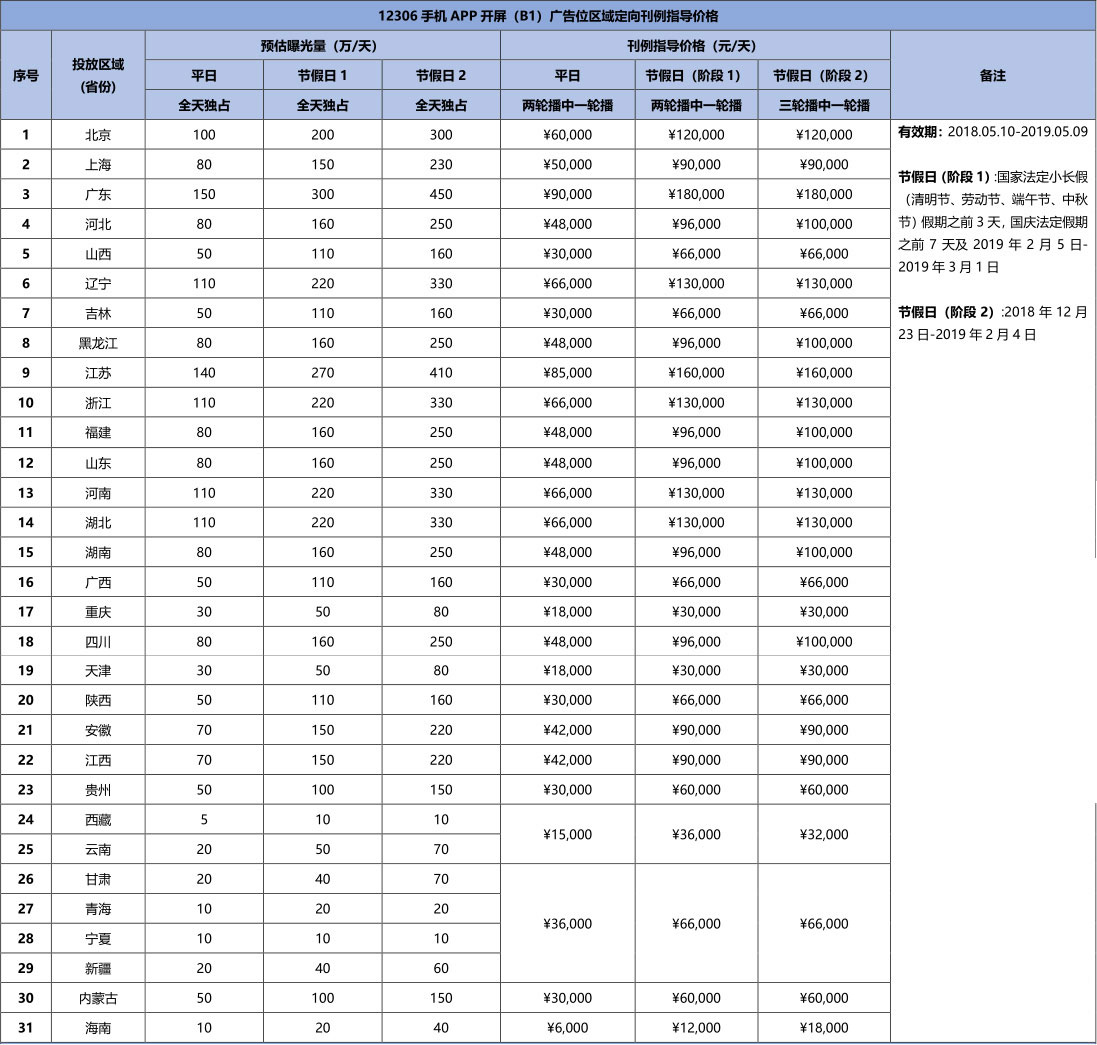Click the "¥85,000" weekday price for 江苏
Screen dimensions: 1097x1045
(x=567, y=373)
